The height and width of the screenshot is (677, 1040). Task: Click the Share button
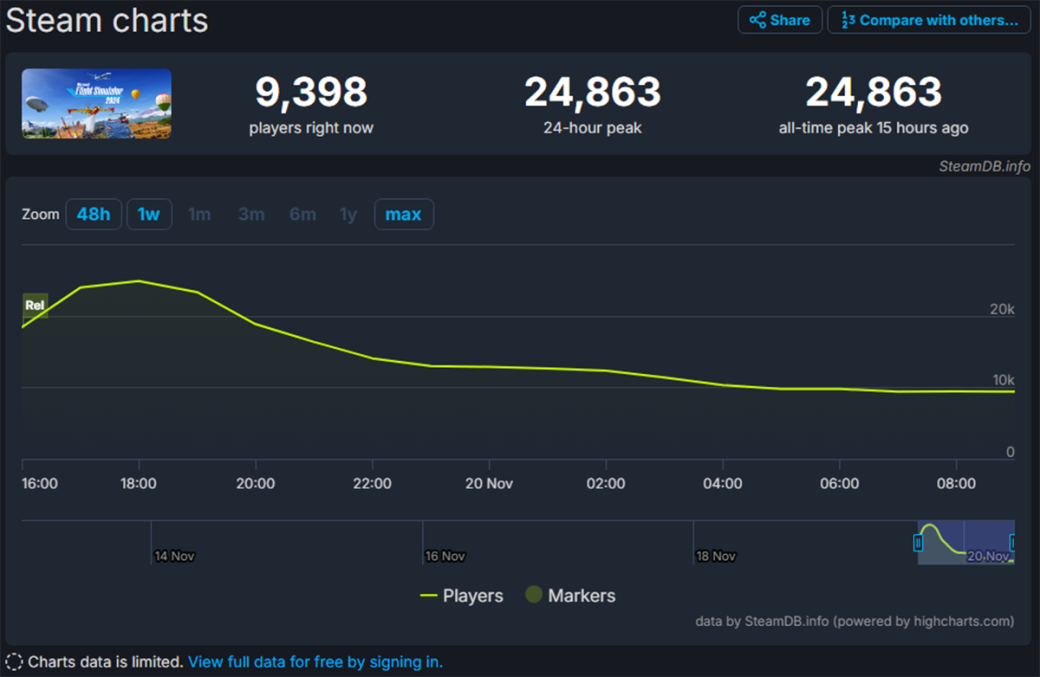coord(780,20)
